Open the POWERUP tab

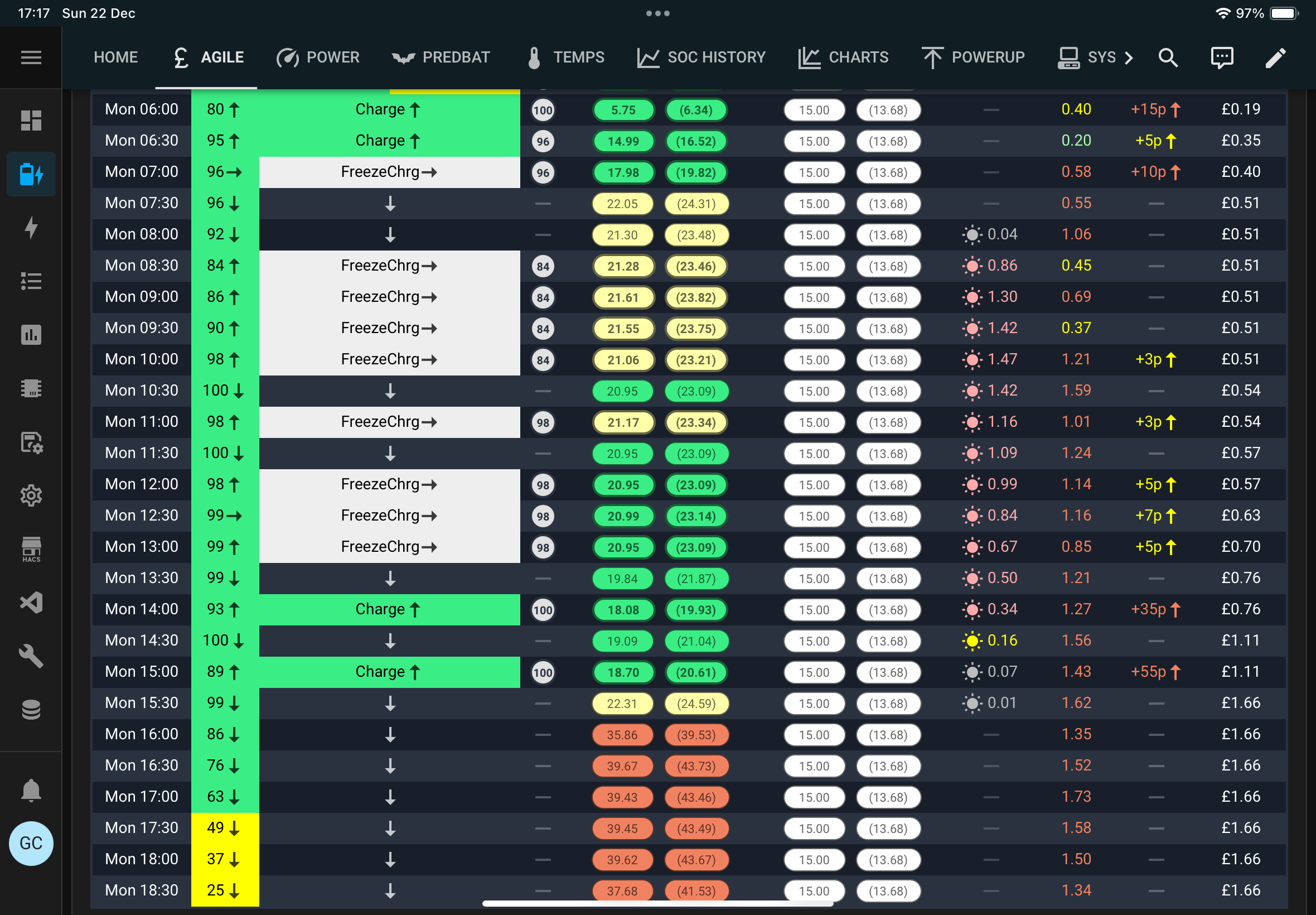(x=973, y=57)
